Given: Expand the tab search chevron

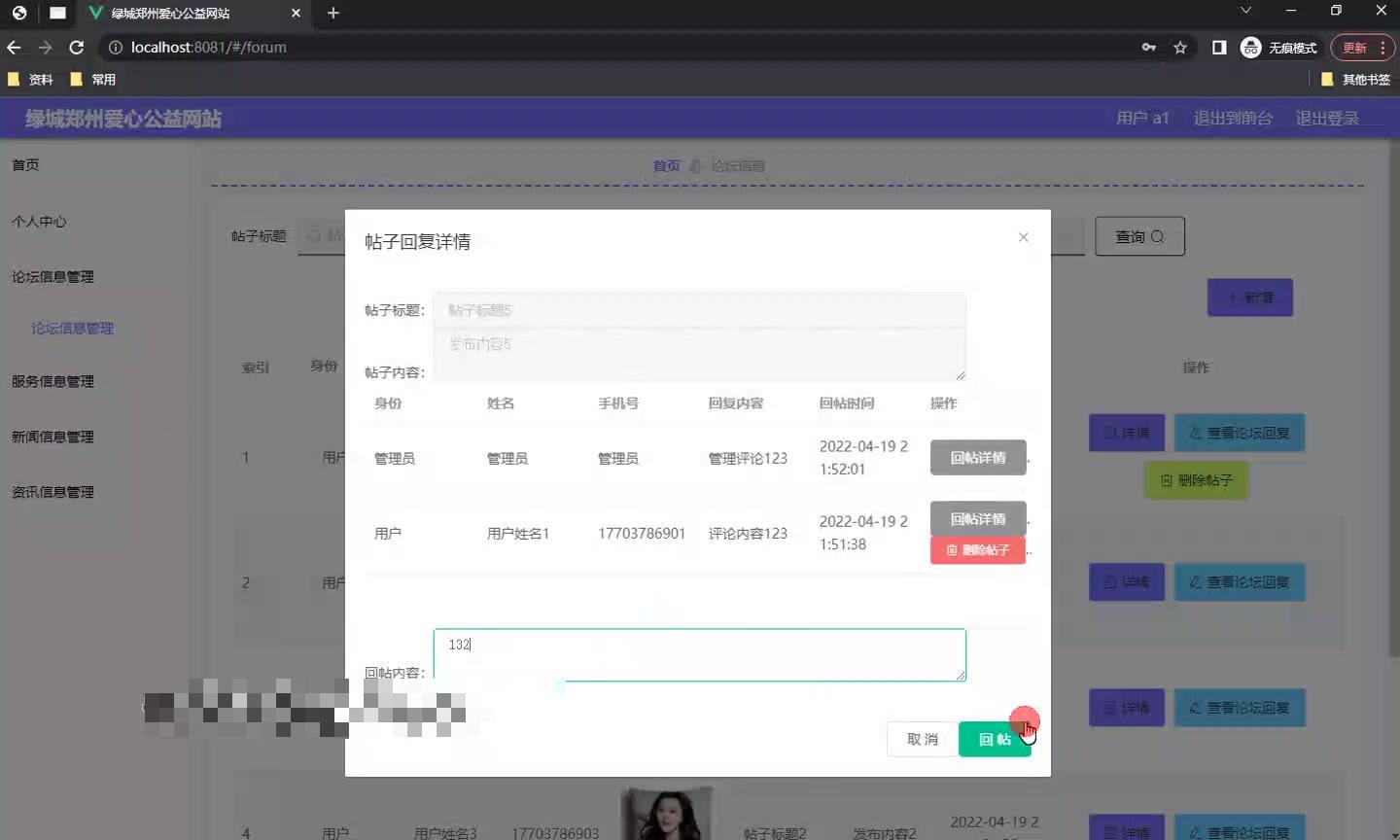Looking at the screenshot, I should click(1245, 11).
